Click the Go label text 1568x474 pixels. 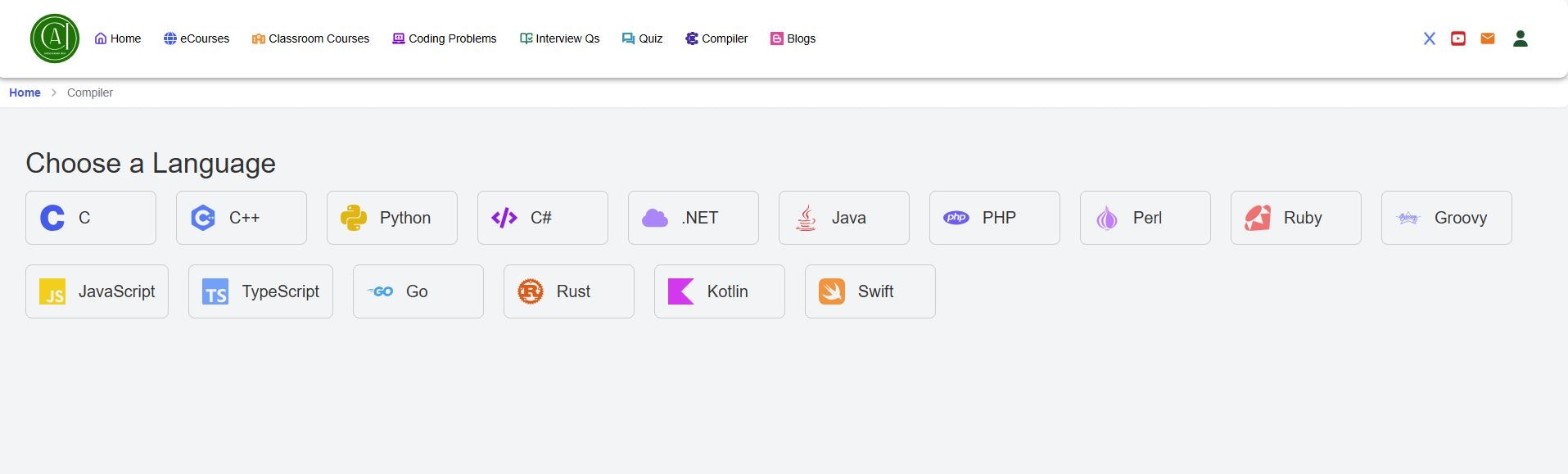coord(417,291)
